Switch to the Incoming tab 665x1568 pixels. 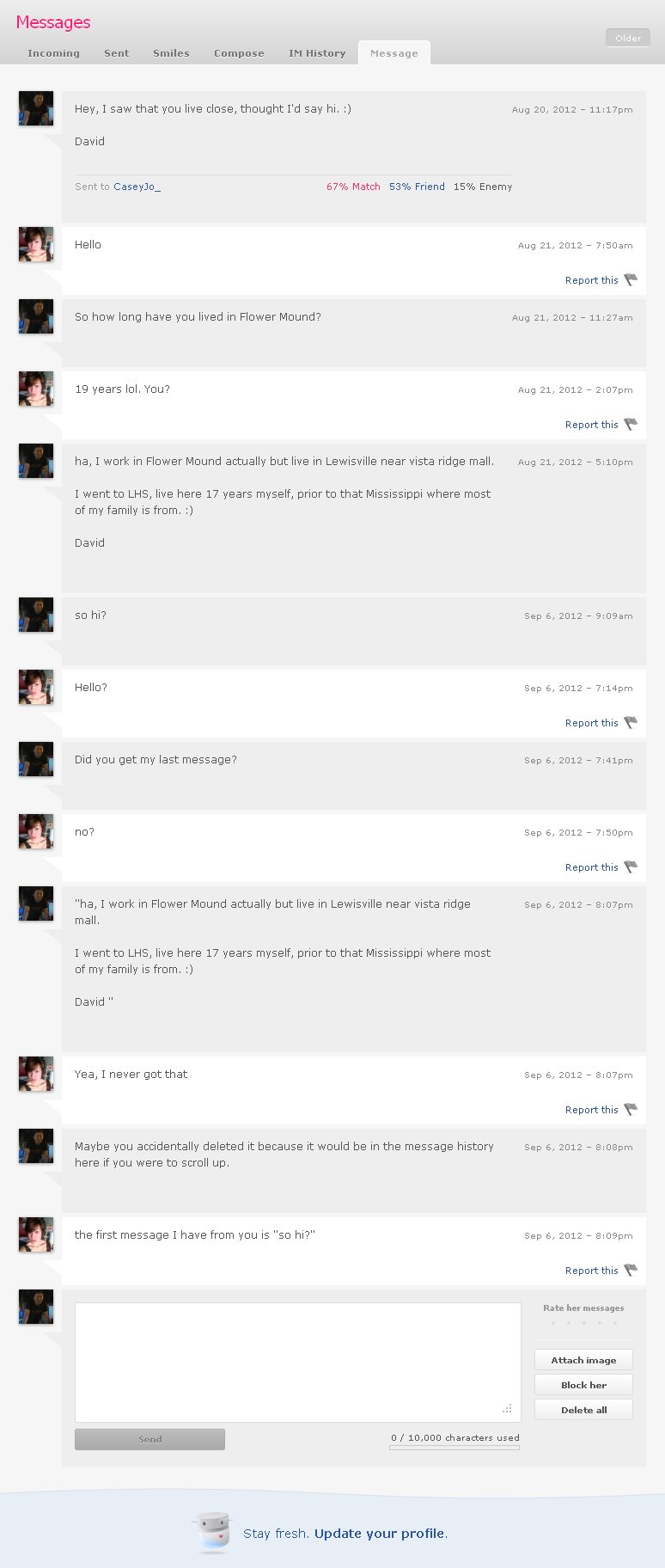(53, 53)
